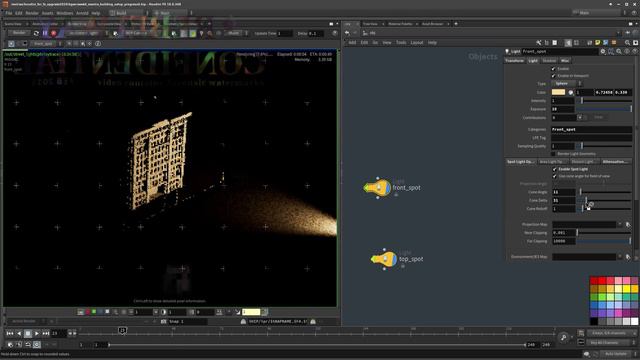The height and width of the screenshot is (360, 640).
Task: Open the Edit menu in top menu bar
Action: click(x=19, y=13)
